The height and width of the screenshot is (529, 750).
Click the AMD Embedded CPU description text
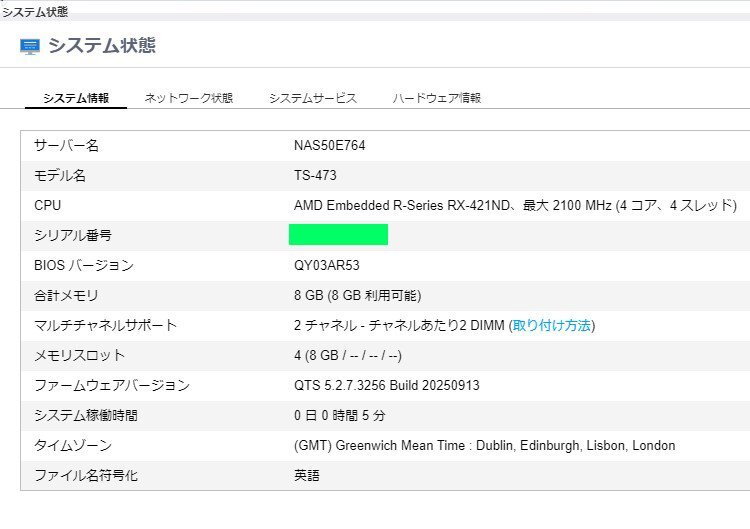point(515,205)
